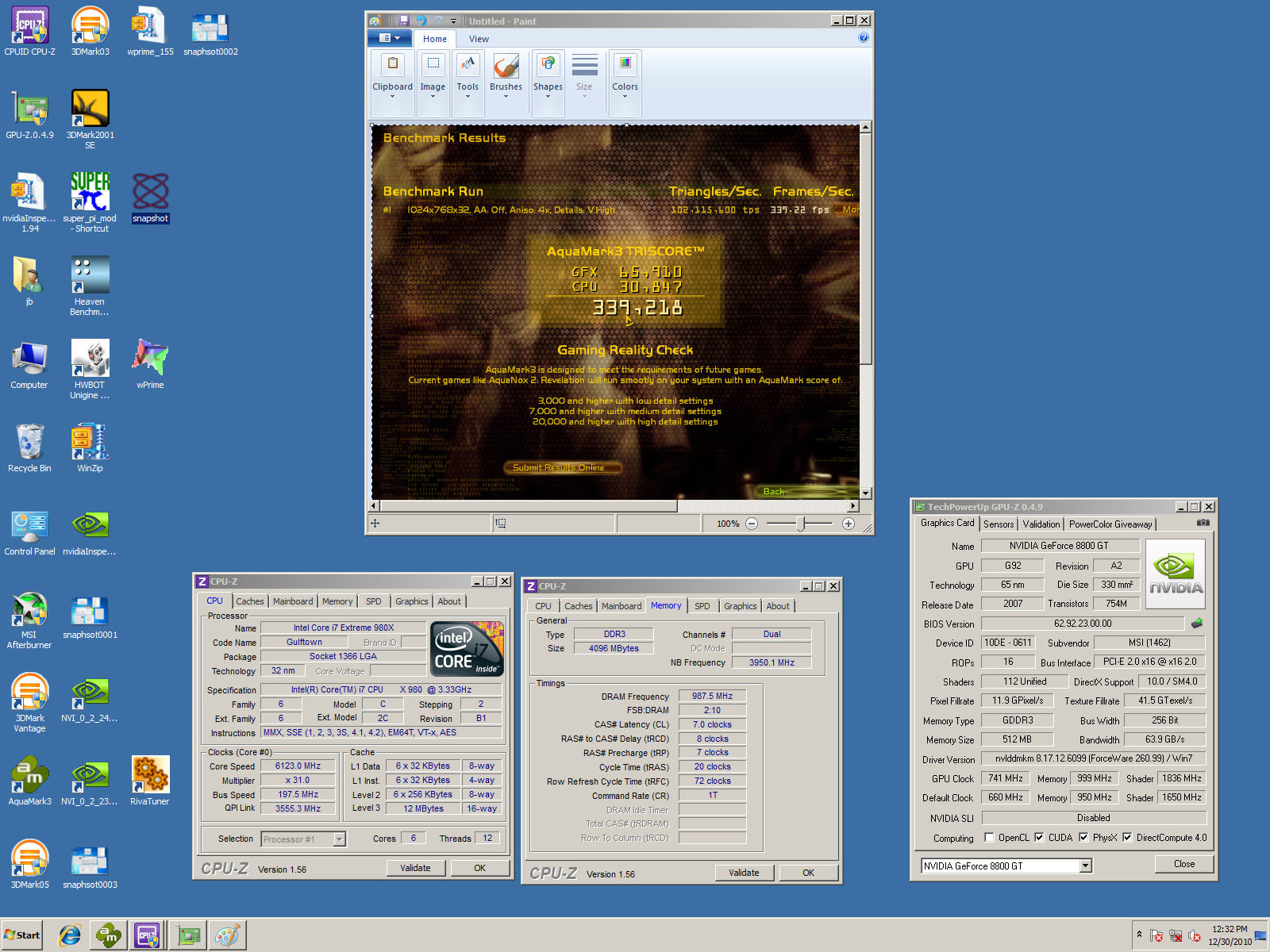The height and width of the screenshot is (952, 1270).
Task: Expand the Shapes group in Paint
Action: pos(548,83)
